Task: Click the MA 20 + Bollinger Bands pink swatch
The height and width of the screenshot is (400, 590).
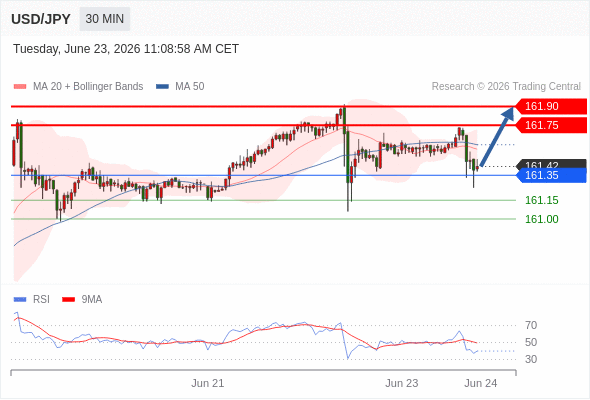Action: pyautogui.click(x=20, y=87)
